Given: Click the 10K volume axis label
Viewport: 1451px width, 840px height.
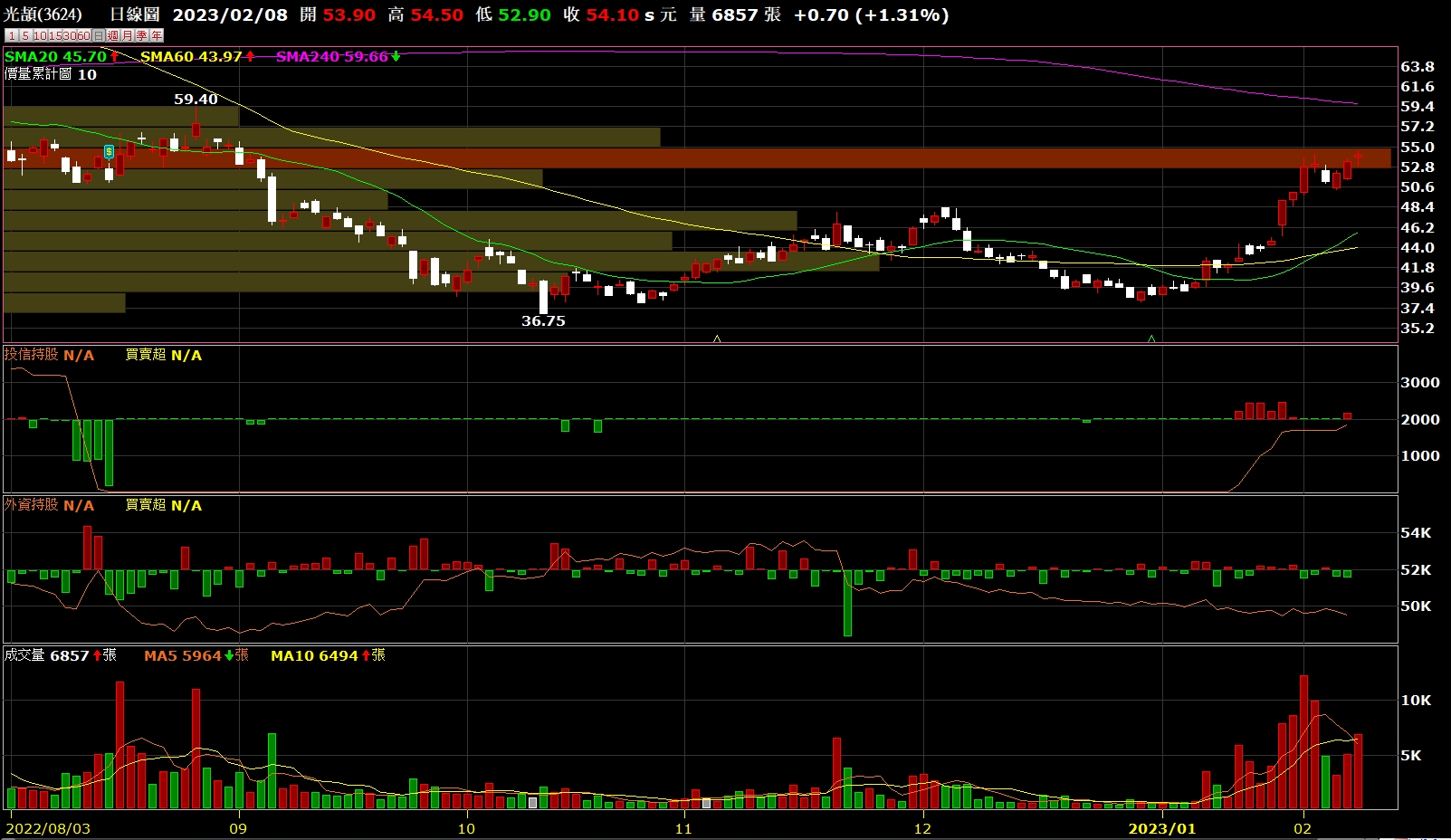Looking at the screenshot, I should pos(1416,700).
